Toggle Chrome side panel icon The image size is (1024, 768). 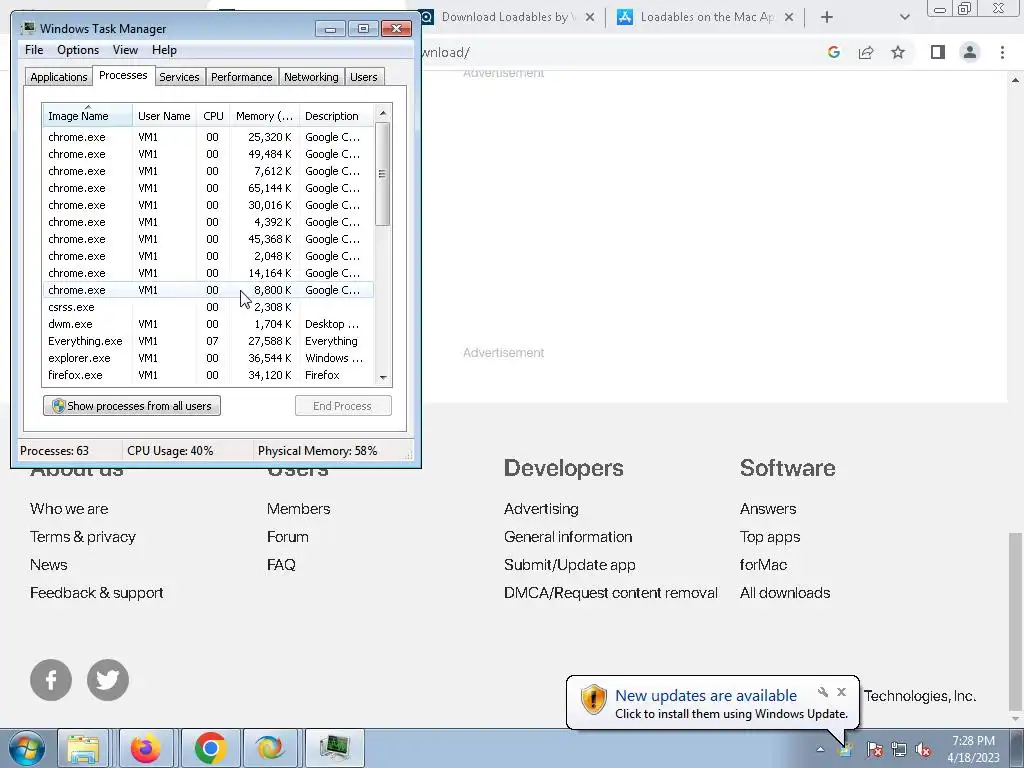point(938,52)
